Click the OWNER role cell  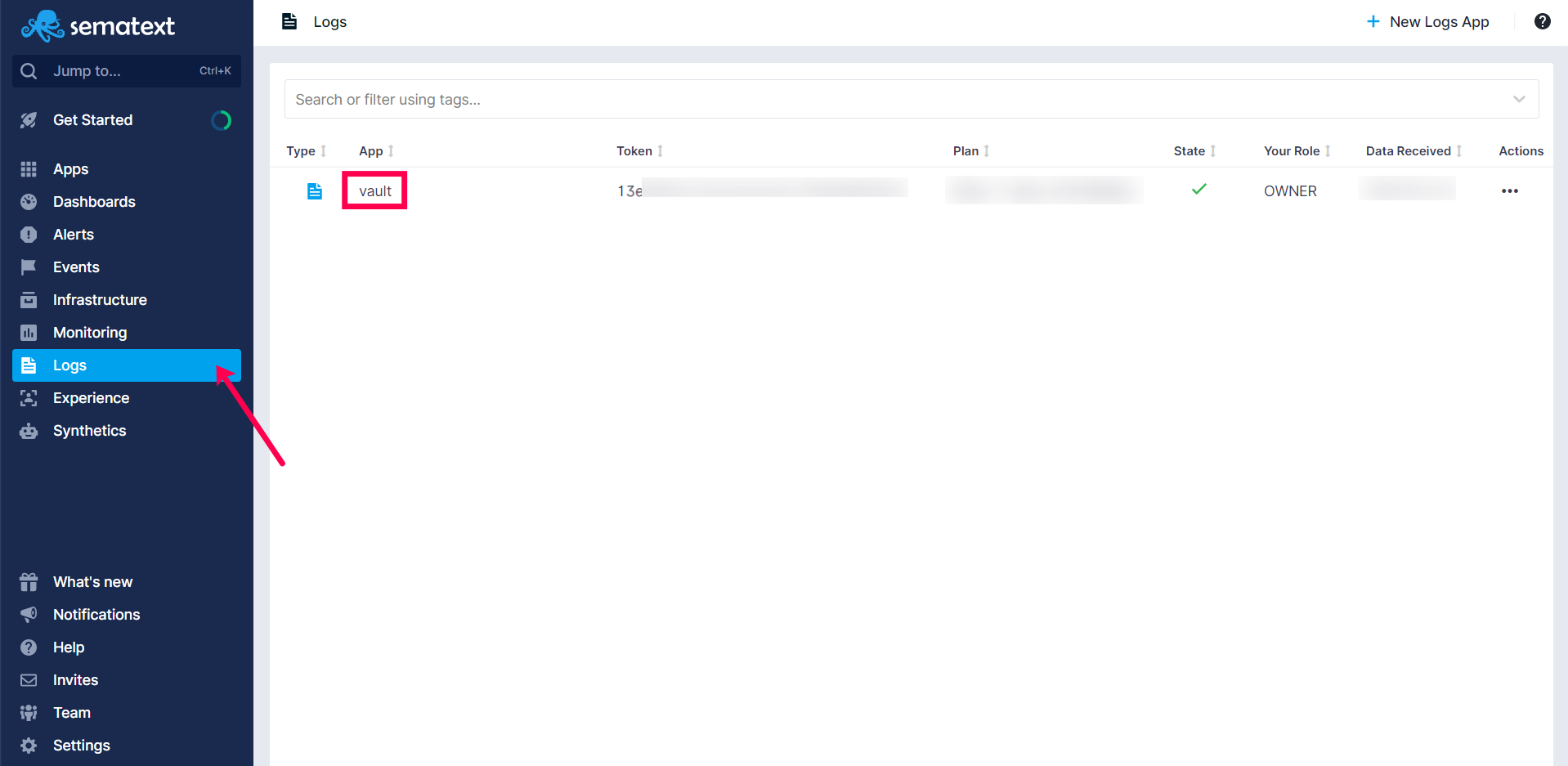1290,191
